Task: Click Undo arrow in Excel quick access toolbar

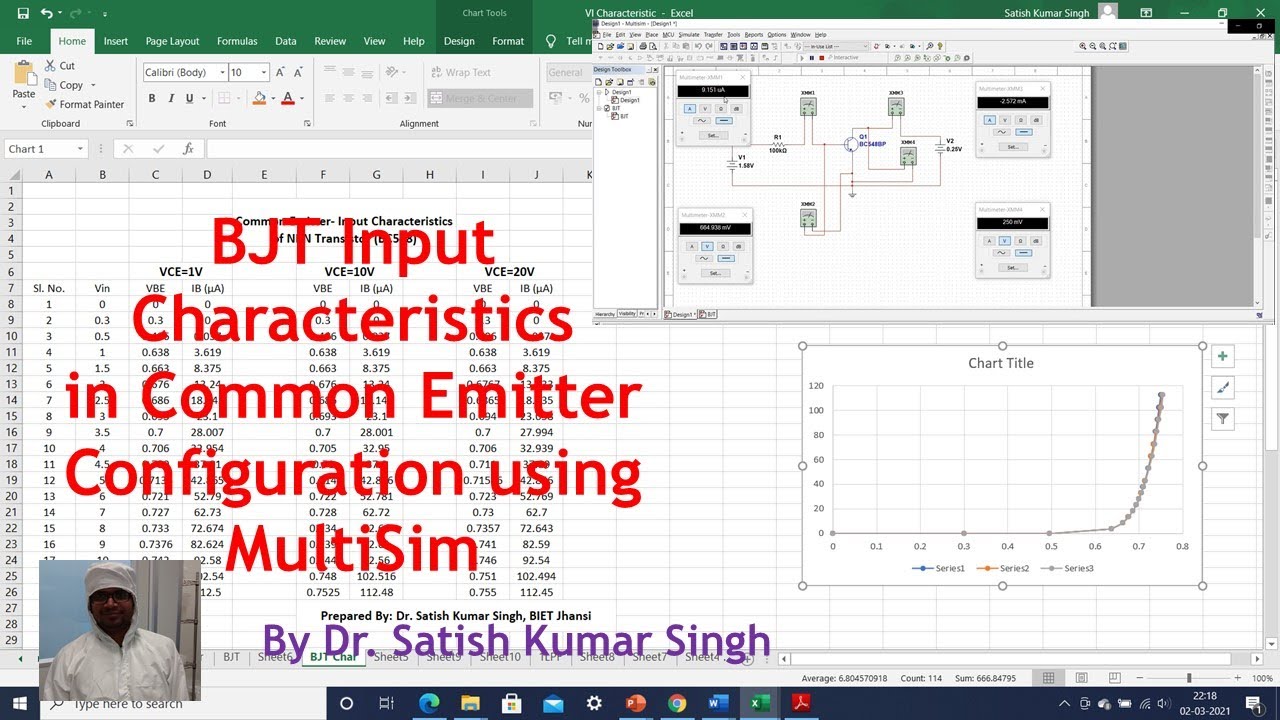Action: tap(46, 13)
